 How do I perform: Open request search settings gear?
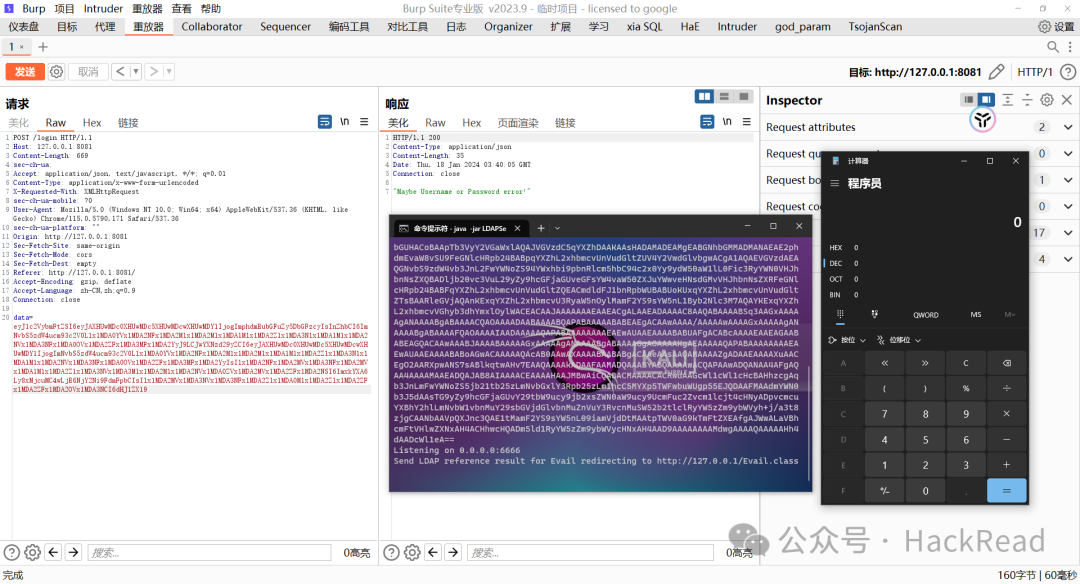pyautogui.click(x=32, y=552)
